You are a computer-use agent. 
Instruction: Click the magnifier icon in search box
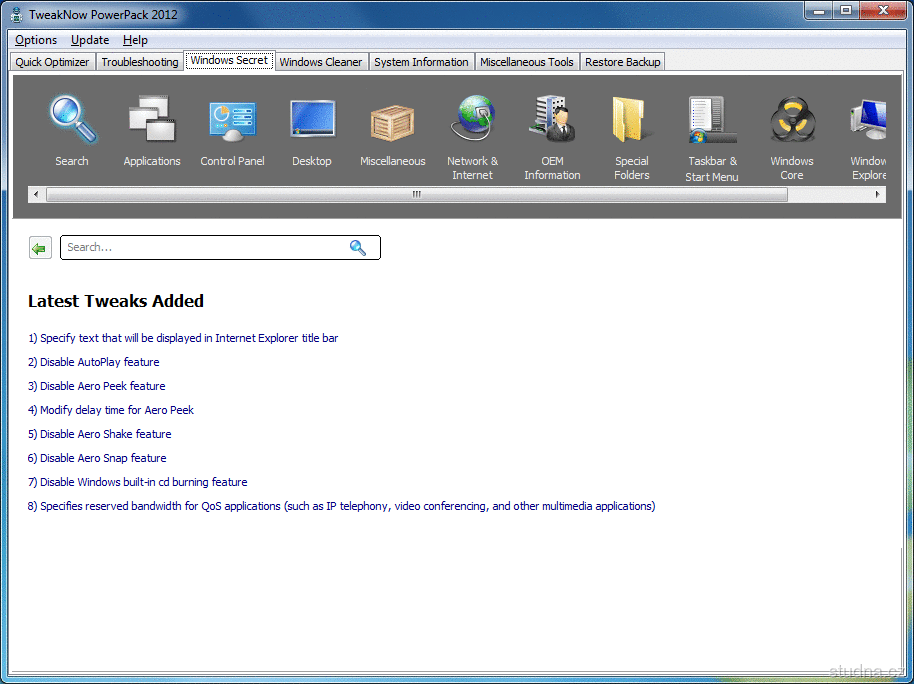click(x=358, y=248)
